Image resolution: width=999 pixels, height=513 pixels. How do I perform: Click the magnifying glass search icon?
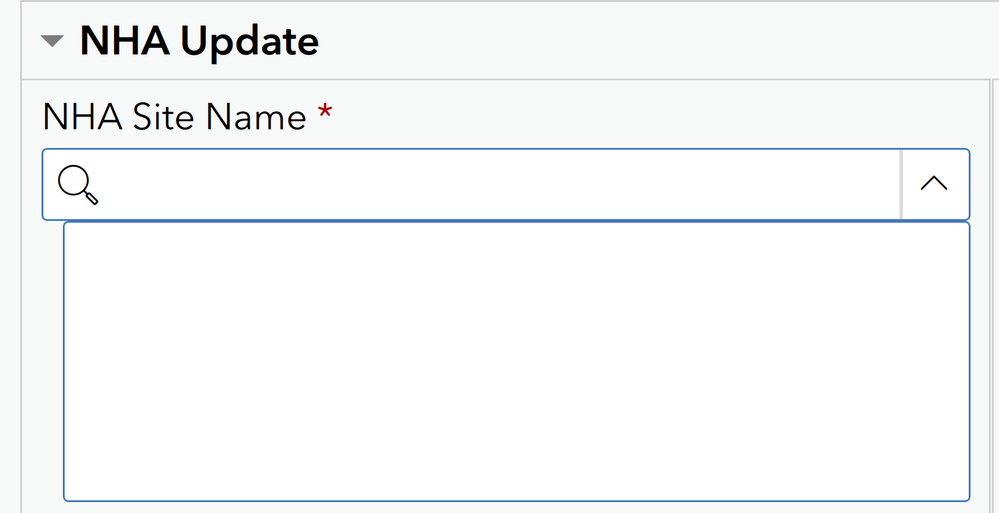(77, 184)
